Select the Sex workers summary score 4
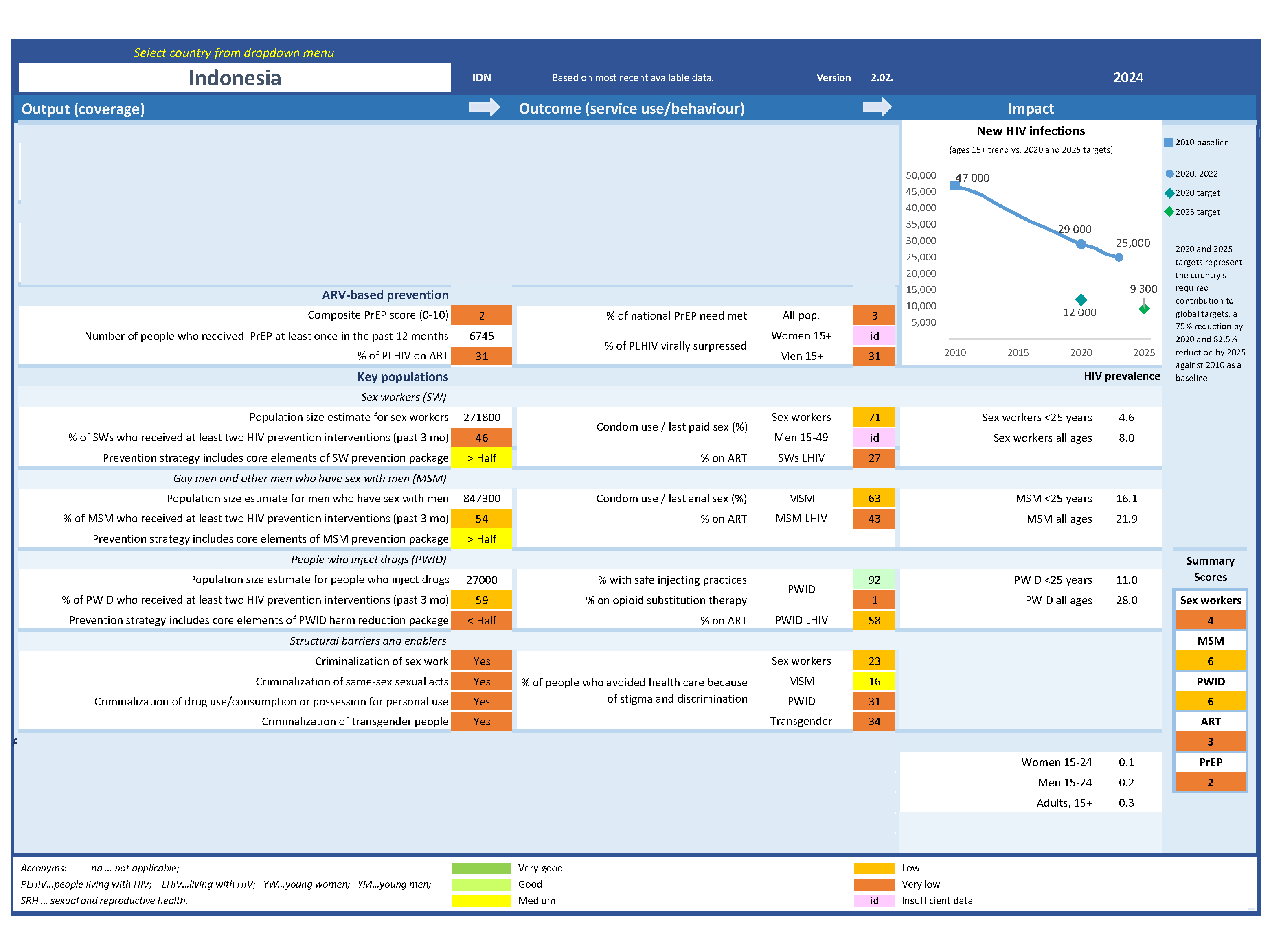1270x952 pixels. coord(1210,621)
